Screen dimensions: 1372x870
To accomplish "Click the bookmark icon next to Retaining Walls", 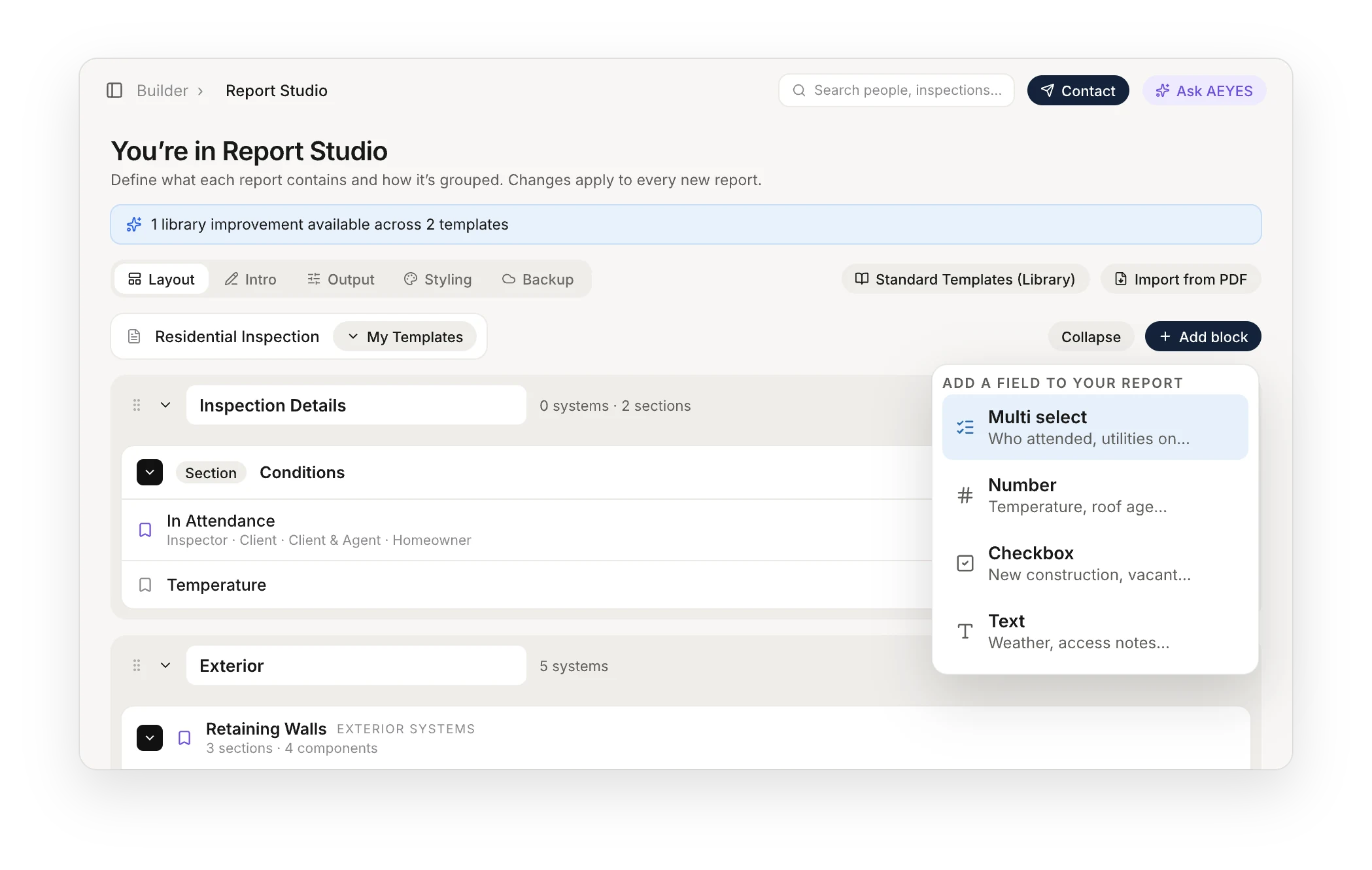I will click(184, 738).
